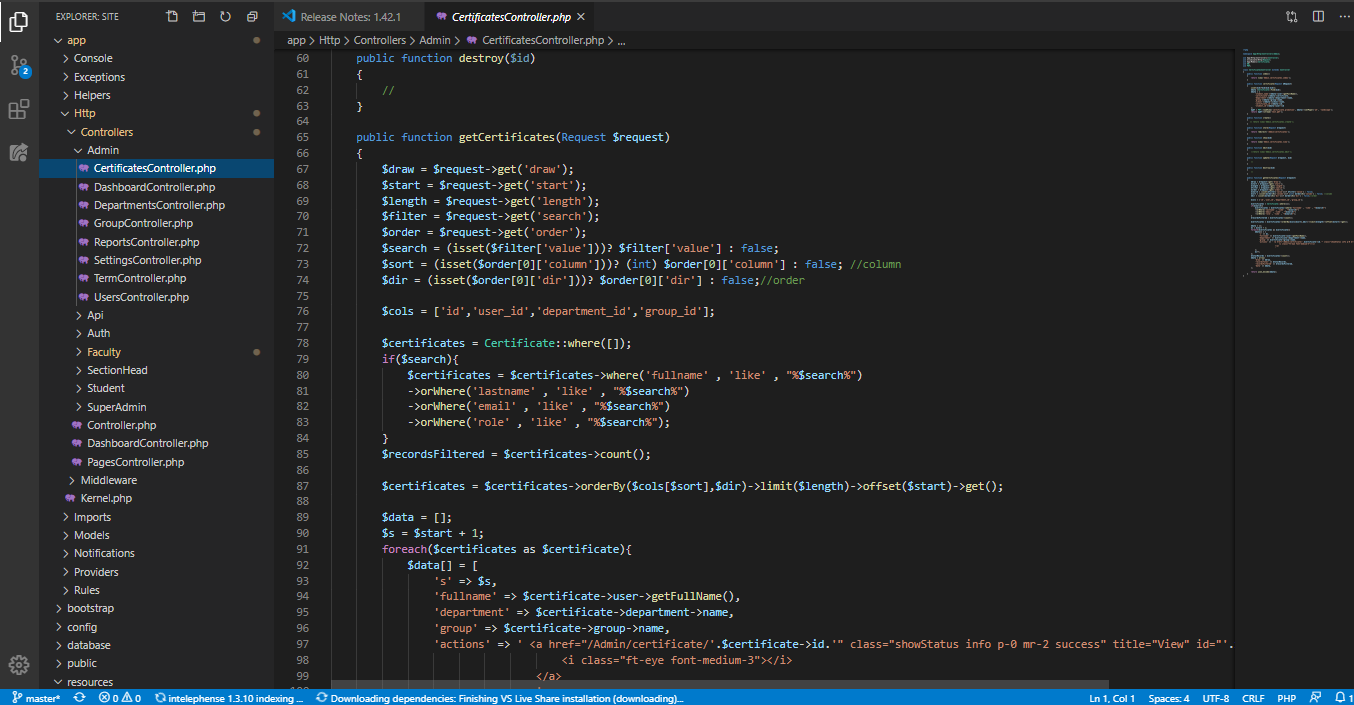Synchronize changes icon in status bar
1354x705 pixels.
click(x=80, y=698)
